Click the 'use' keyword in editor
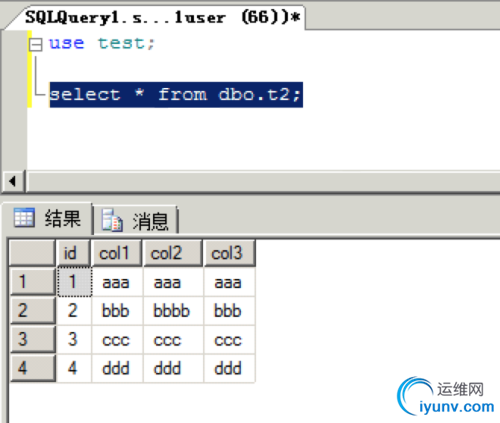 point(67,43)
